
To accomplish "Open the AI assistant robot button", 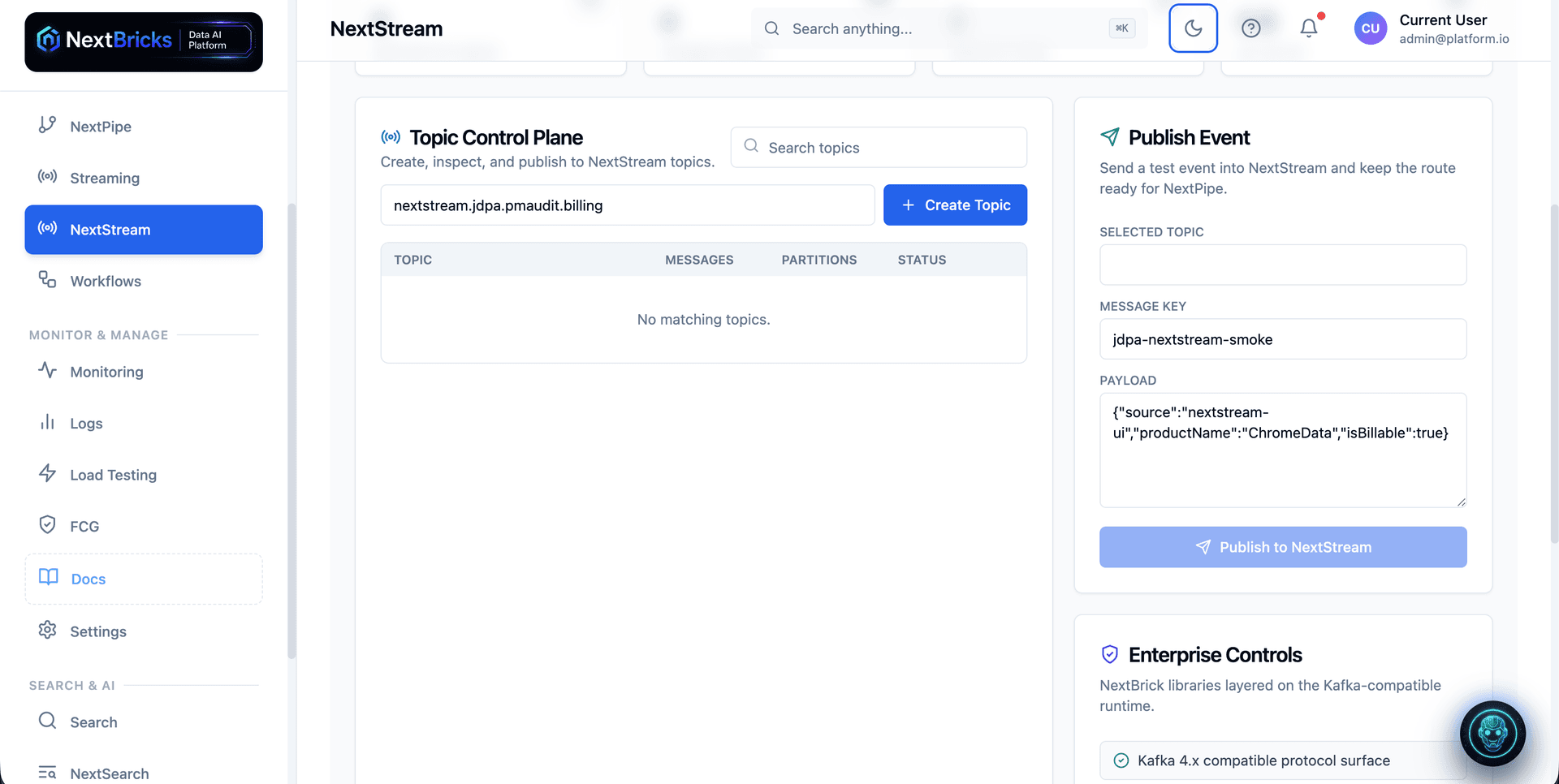I will coord(1492,734).
